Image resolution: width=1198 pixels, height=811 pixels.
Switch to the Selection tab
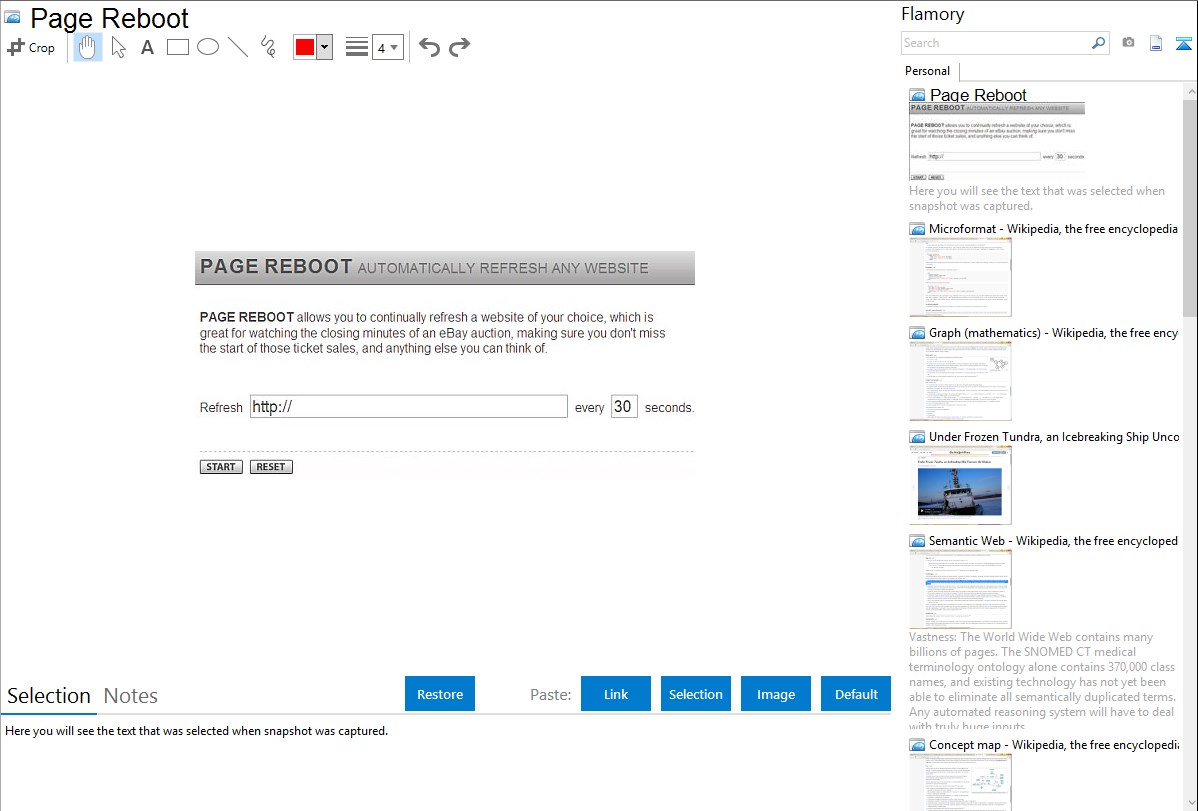(49, 696)
